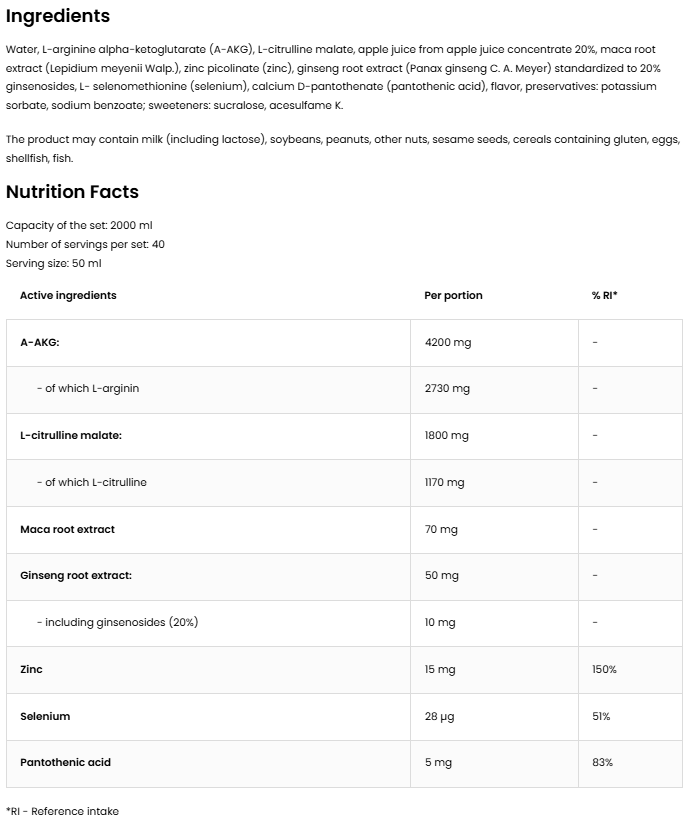This screenshot has height=824, width=688.
Task: Click the 150% zinc reference intake
Action: [x=604, y=669]
